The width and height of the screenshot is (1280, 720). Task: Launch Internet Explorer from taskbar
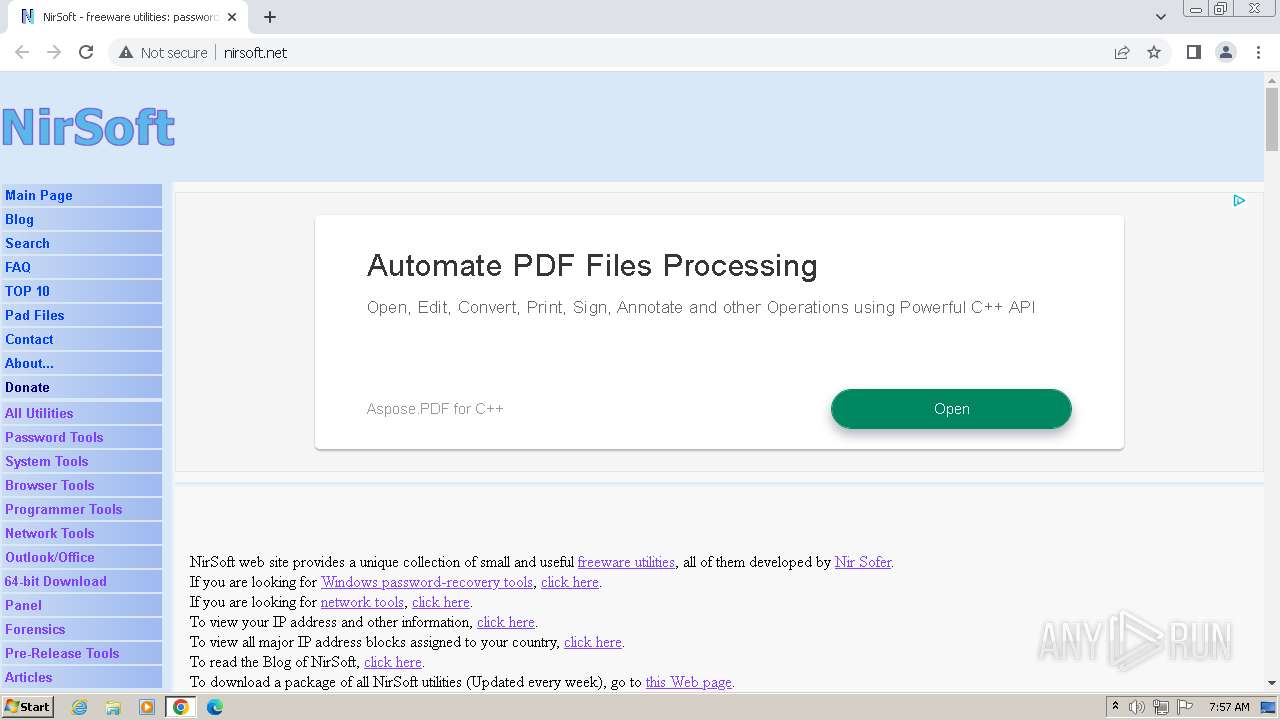(x=79, y=707)
